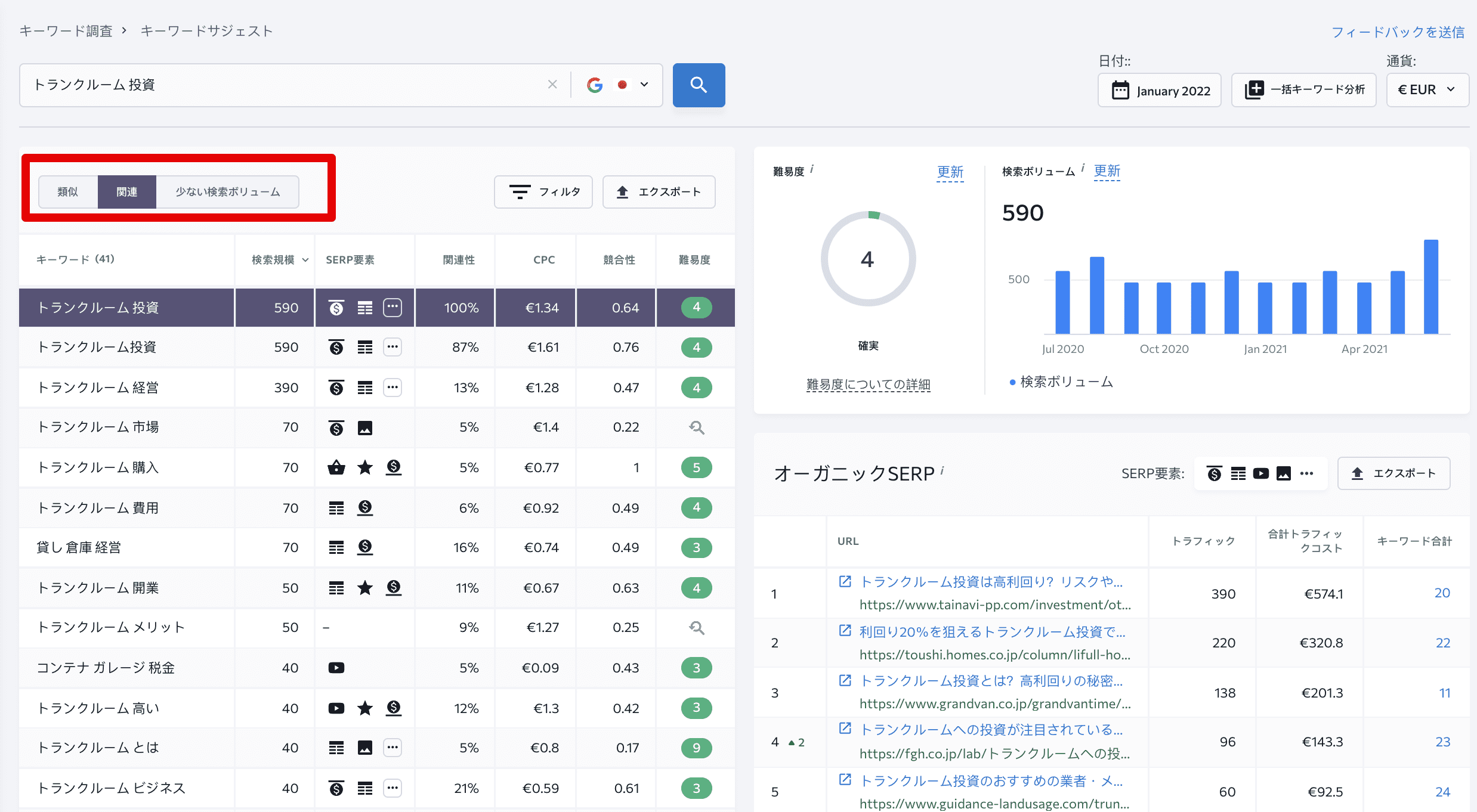This screenshot has height=812, width=1477.
Task: Click the video icon in トランクルーム 高い row
Action: [x=336, y=708]
